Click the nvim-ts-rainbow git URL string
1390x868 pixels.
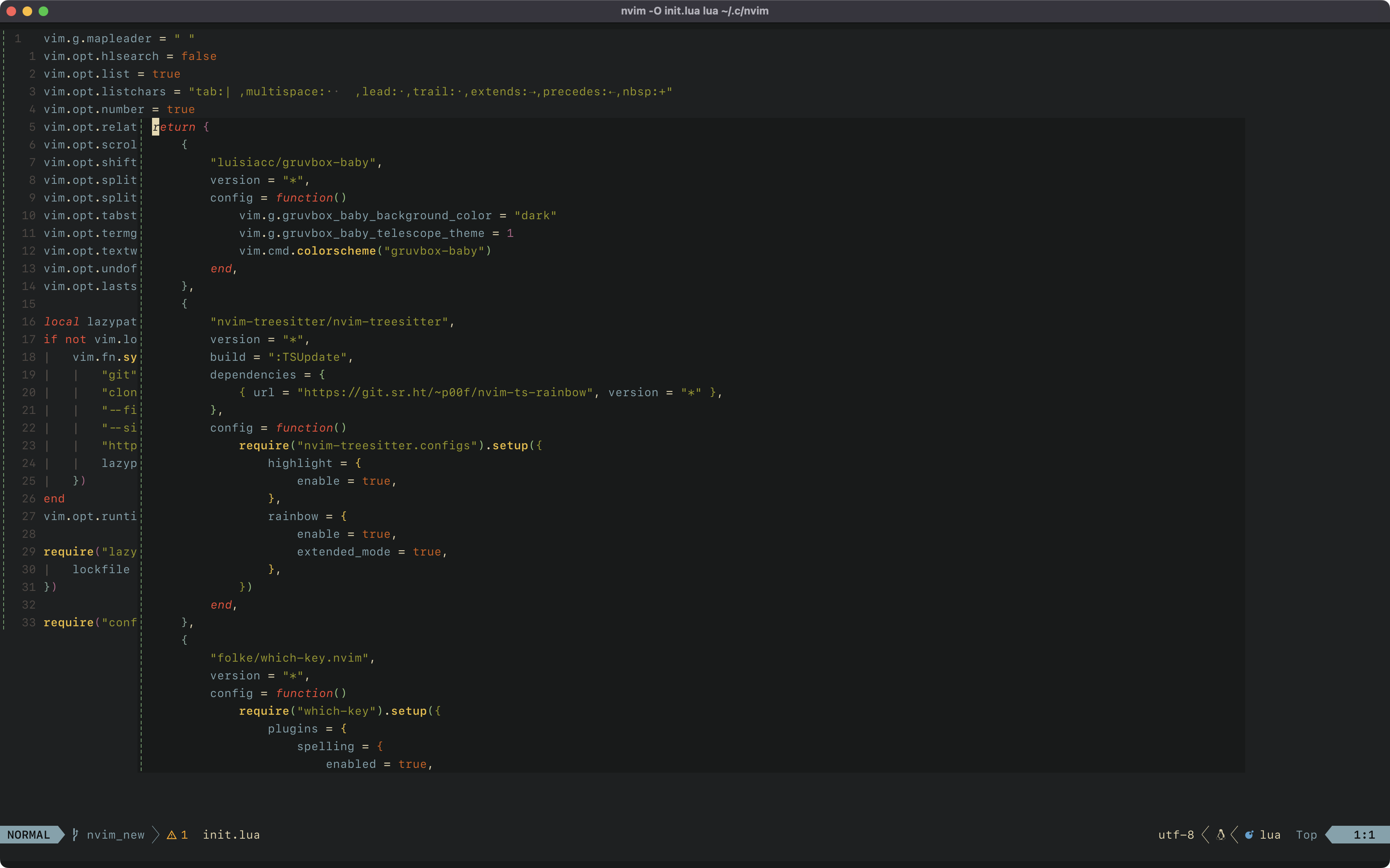pos(445,393)
